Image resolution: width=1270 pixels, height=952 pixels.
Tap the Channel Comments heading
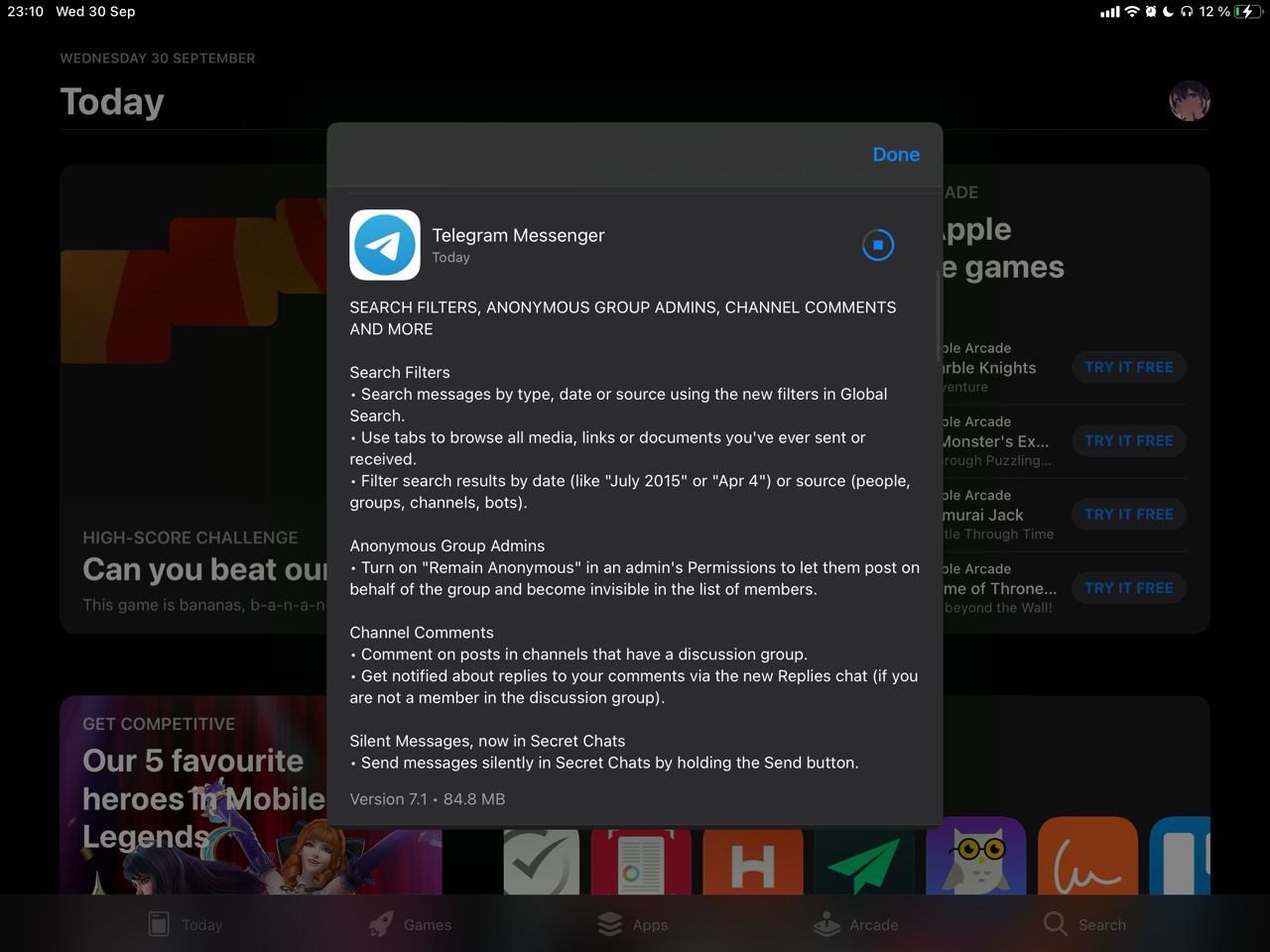click(x=422, y=633)
